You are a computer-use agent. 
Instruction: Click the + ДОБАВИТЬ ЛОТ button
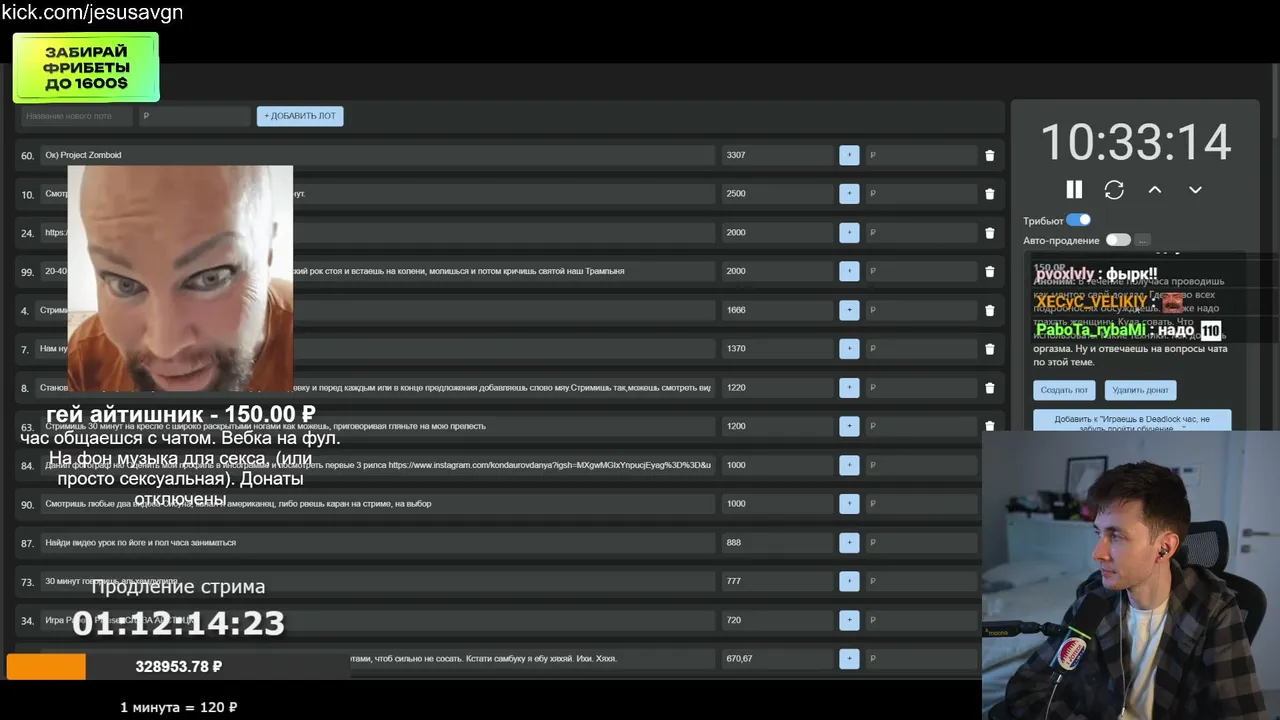point(300,116)
